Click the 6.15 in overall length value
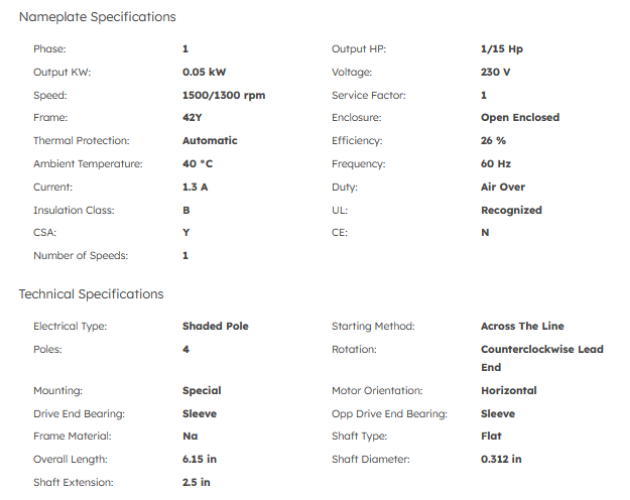Viewport: 630px width, 500px height. coord(201,459)
